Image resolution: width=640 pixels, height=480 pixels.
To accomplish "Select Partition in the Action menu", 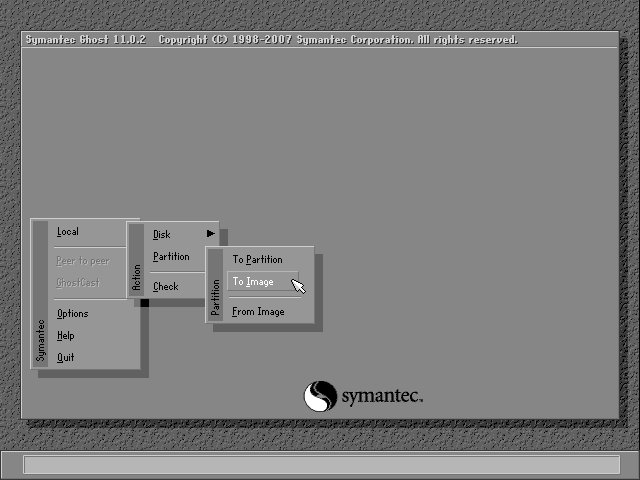I will 171,256.
